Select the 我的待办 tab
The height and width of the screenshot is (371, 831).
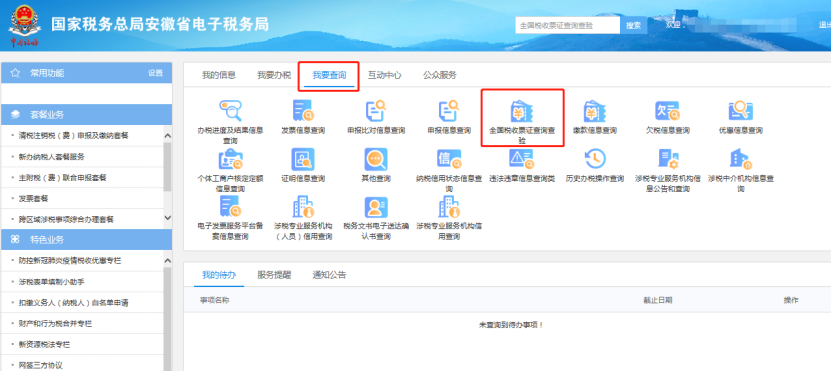point(219,275)
